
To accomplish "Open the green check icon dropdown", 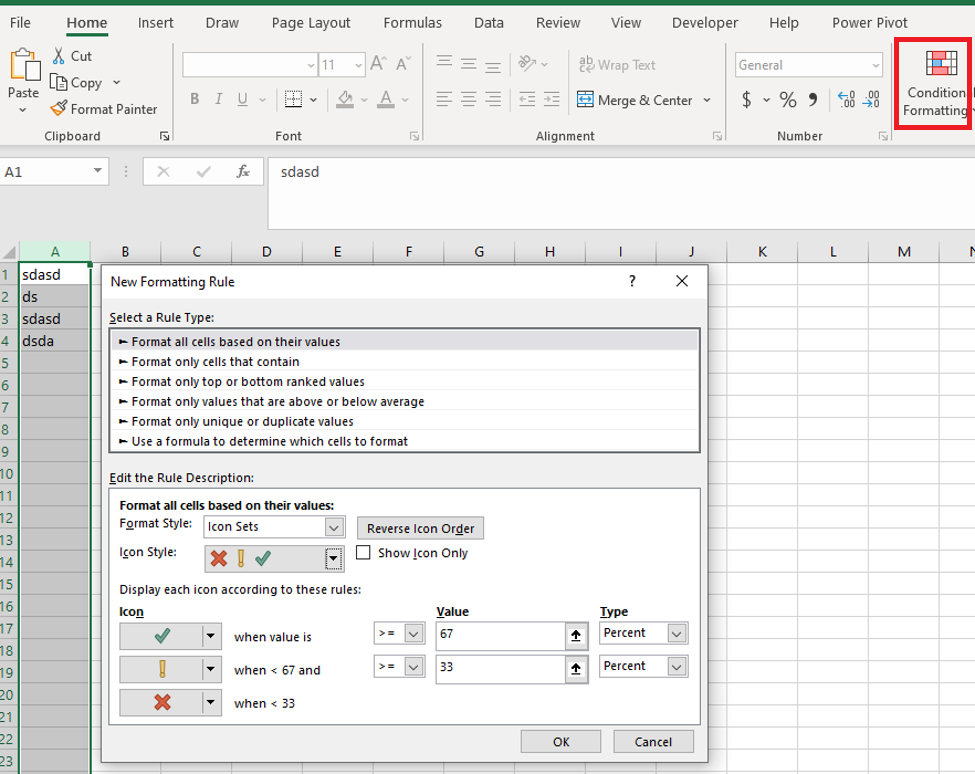I will tap(211, 636).
